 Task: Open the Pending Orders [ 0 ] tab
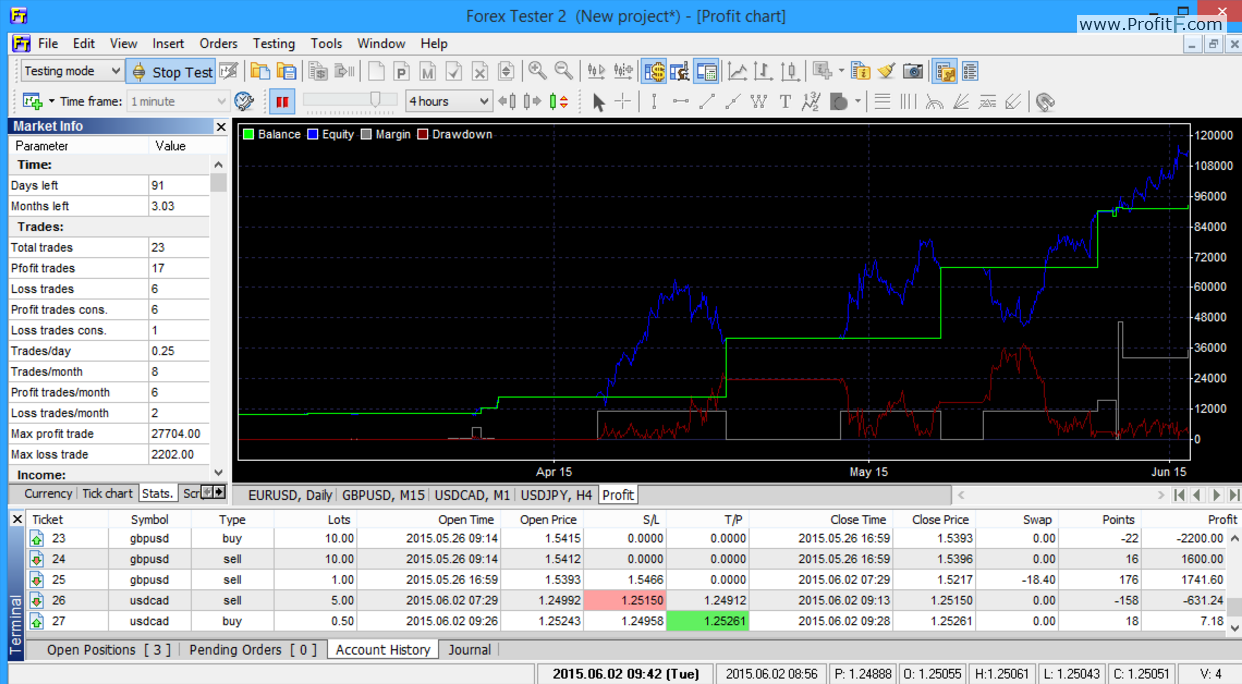tap(253, 650)
